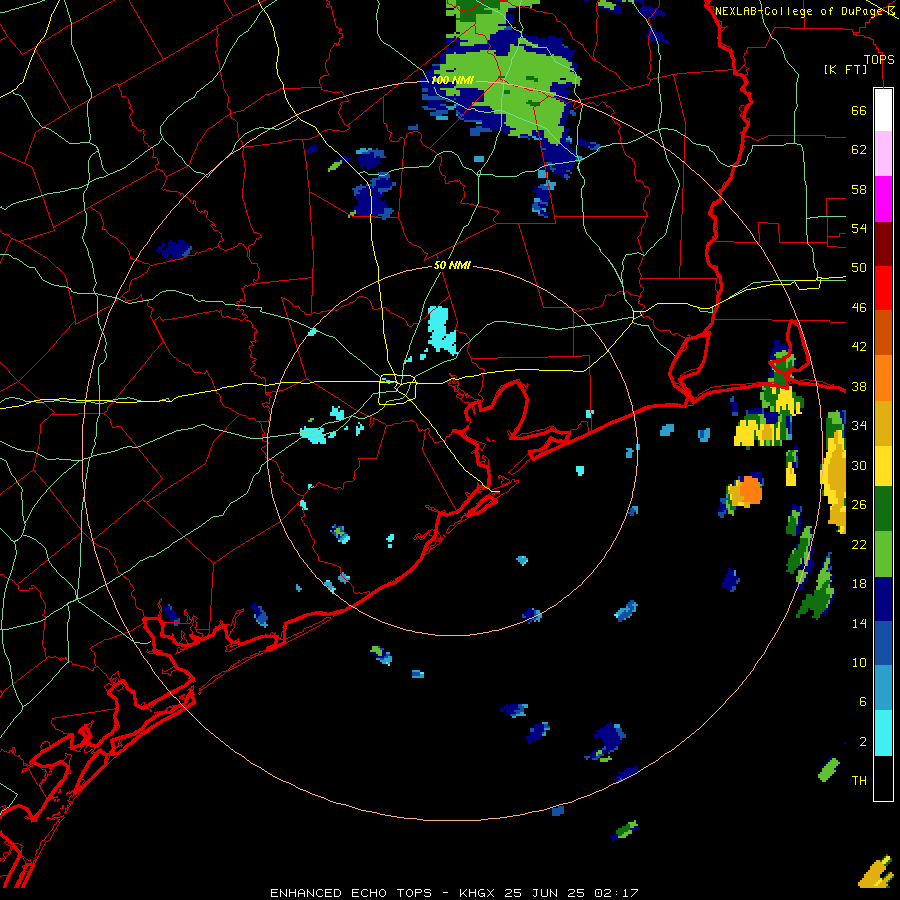This screenshot has width=900, height=900.
Task: Click the black TH threshold swatch
Action: 883,778
